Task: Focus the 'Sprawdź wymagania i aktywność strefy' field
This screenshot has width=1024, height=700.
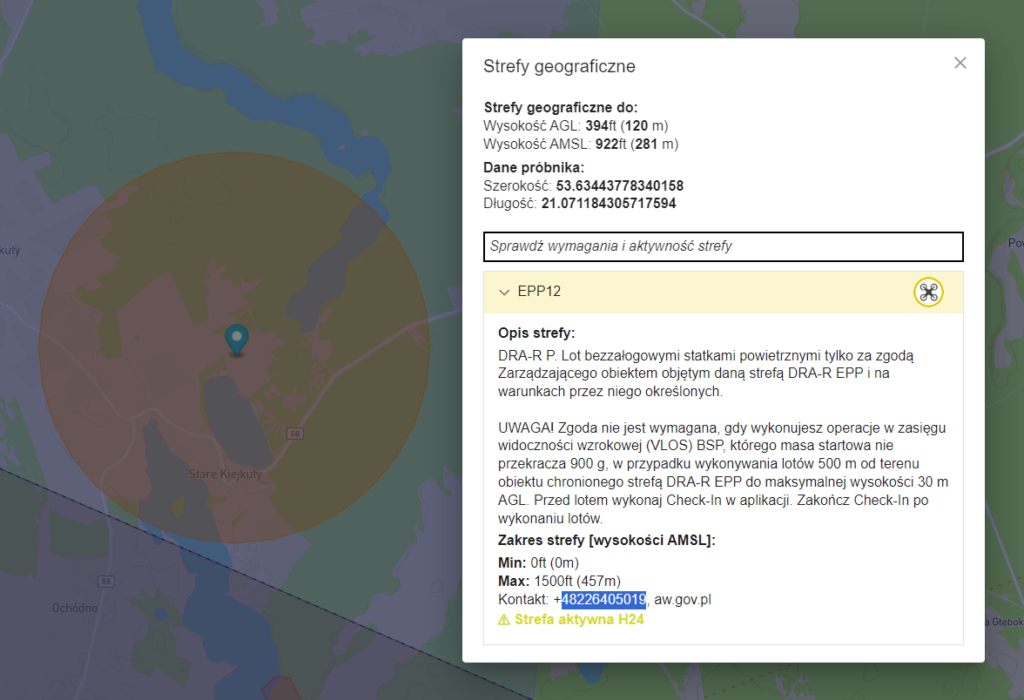Action: click(723, 246)
